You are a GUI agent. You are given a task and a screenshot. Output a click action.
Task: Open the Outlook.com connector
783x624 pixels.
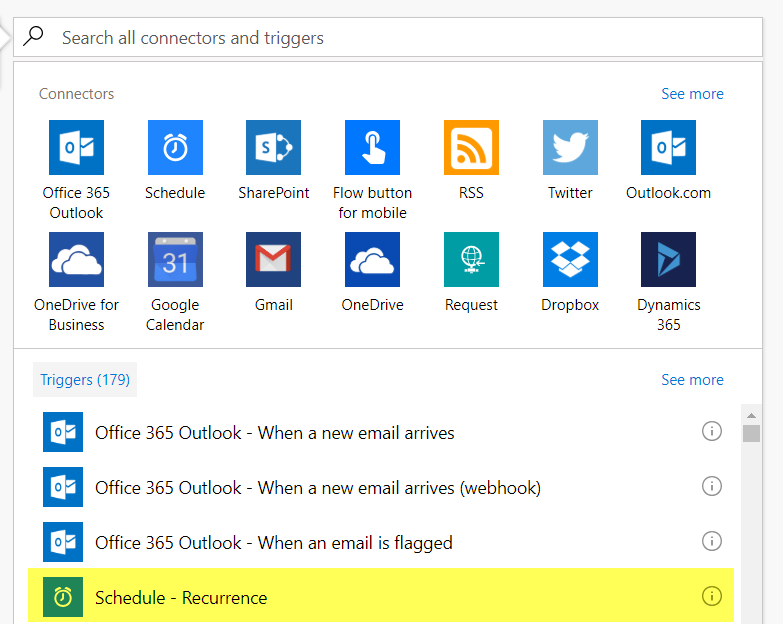(x=669, y=147)
